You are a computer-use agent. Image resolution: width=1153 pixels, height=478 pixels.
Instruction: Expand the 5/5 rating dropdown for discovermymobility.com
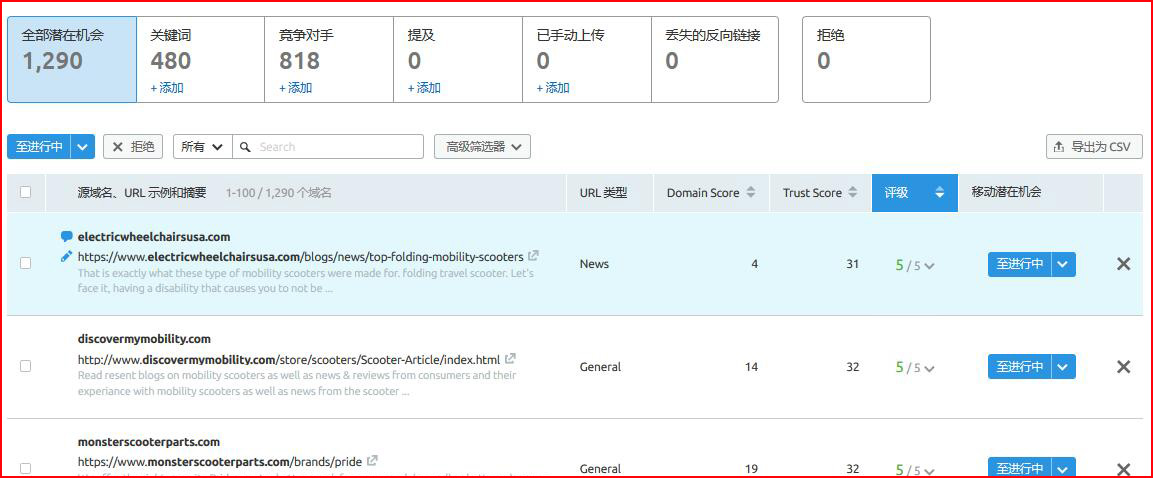[929, 367]
